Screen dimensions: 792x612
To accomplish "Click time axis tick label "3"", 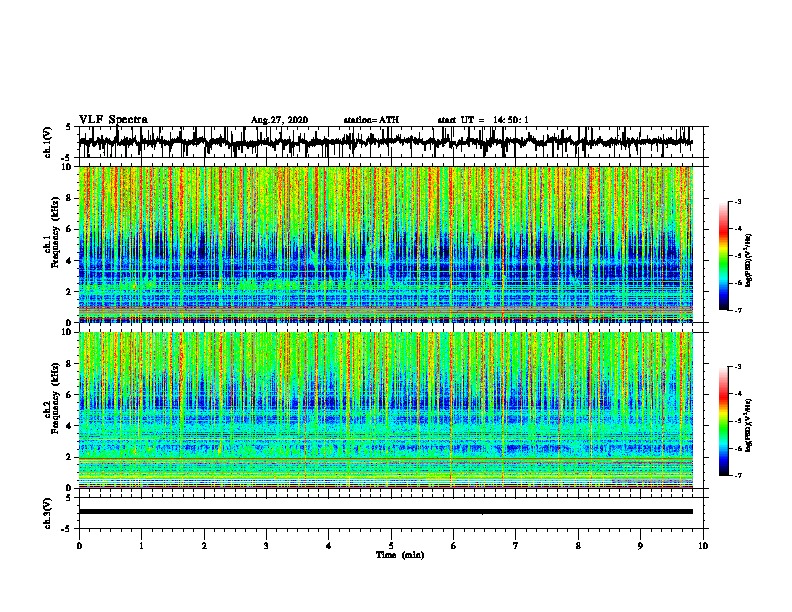I will click(x=266, y=546).
